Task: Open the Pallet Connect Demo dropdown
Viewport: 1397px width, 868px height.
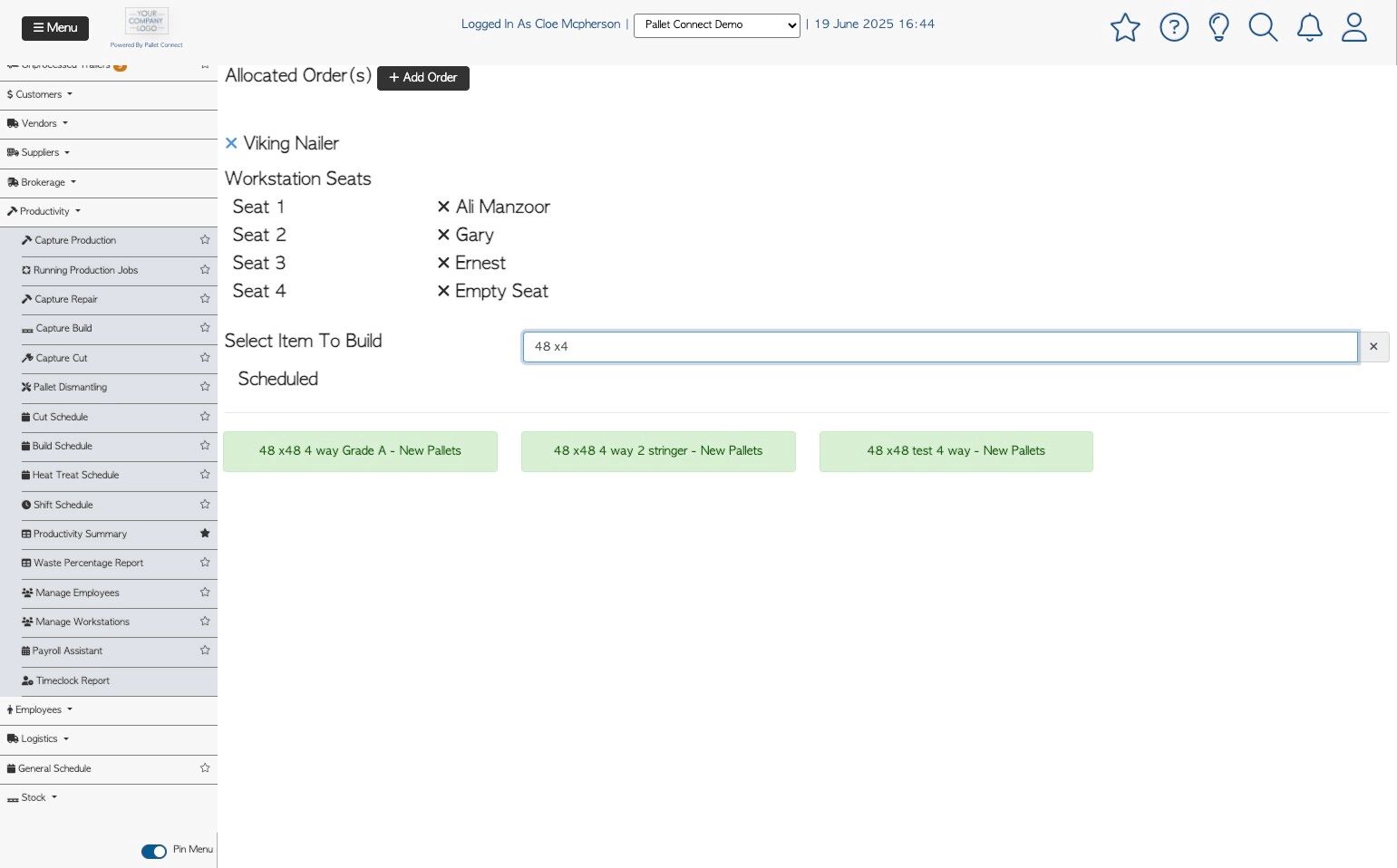Action: [717, 25]
